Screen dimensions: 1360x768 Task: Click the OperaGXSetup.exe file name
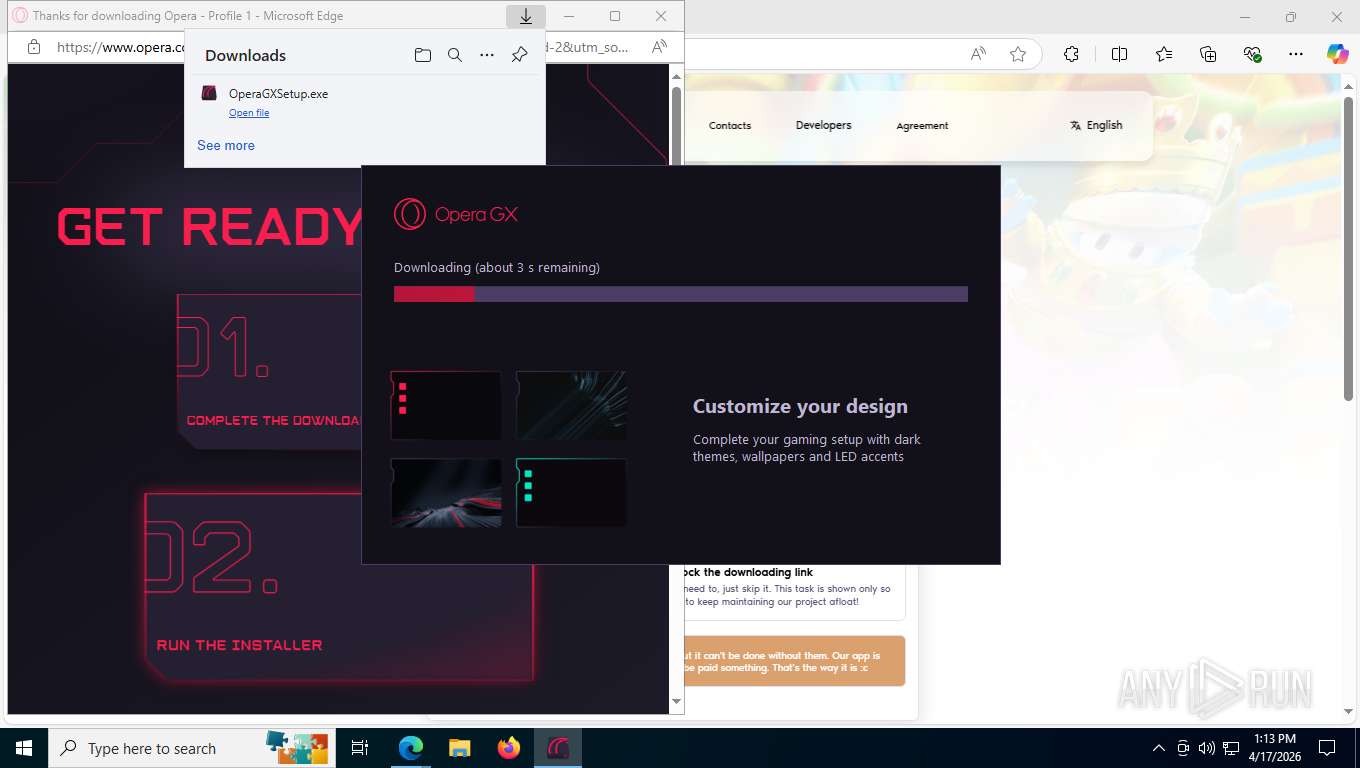point(278,94)
